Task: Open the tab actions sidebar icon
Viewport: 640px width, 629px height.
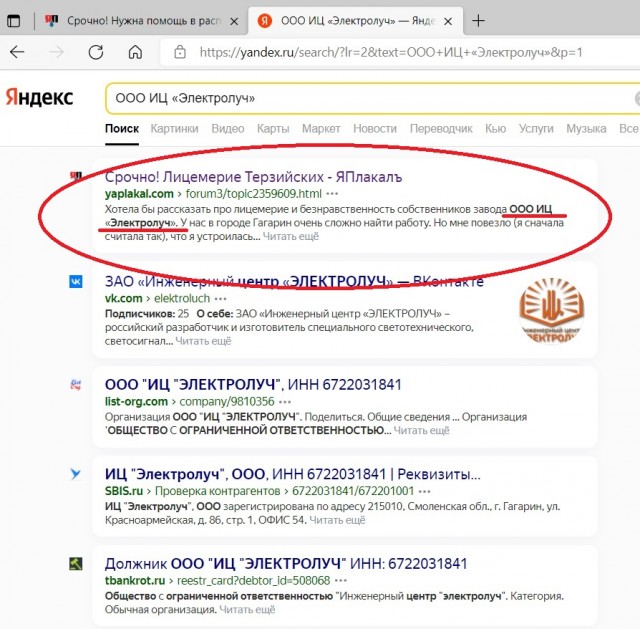Action: [x=13, y=20]
